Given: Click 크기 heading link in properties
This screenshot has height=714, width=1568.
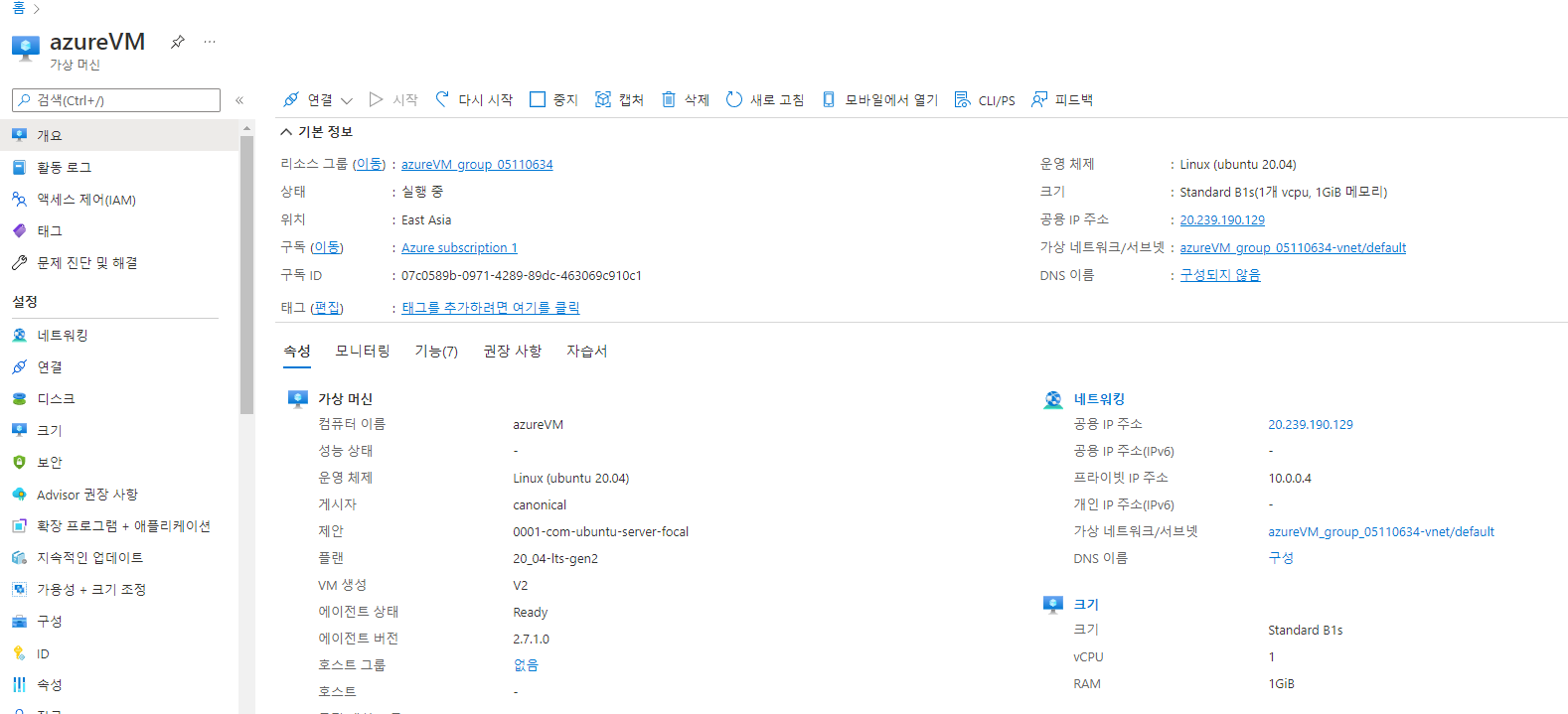Looking at the screenshot, I should [1086, 605].
